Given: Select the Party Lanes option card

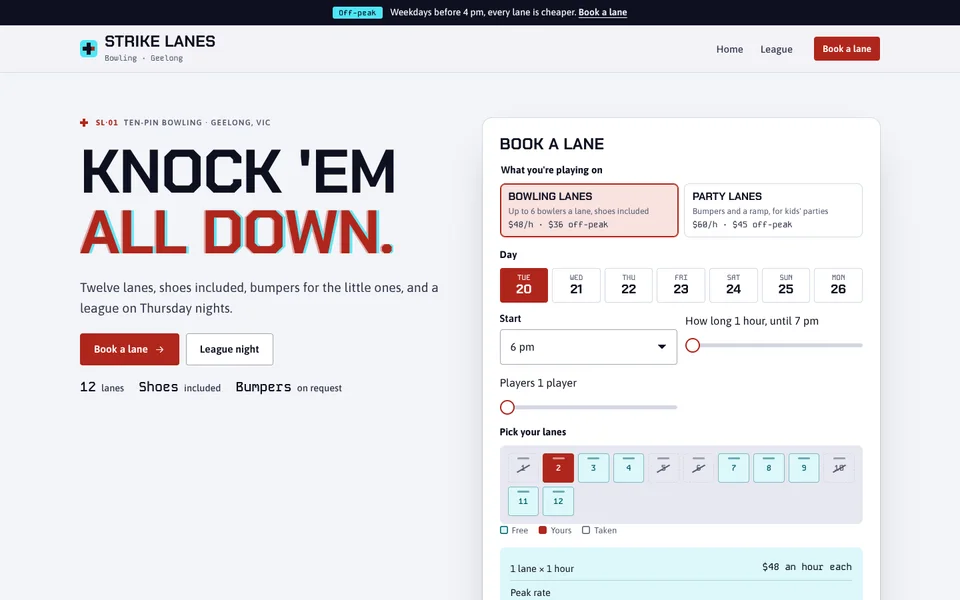Looking at the screenshot, I should [x=773, y=210].
